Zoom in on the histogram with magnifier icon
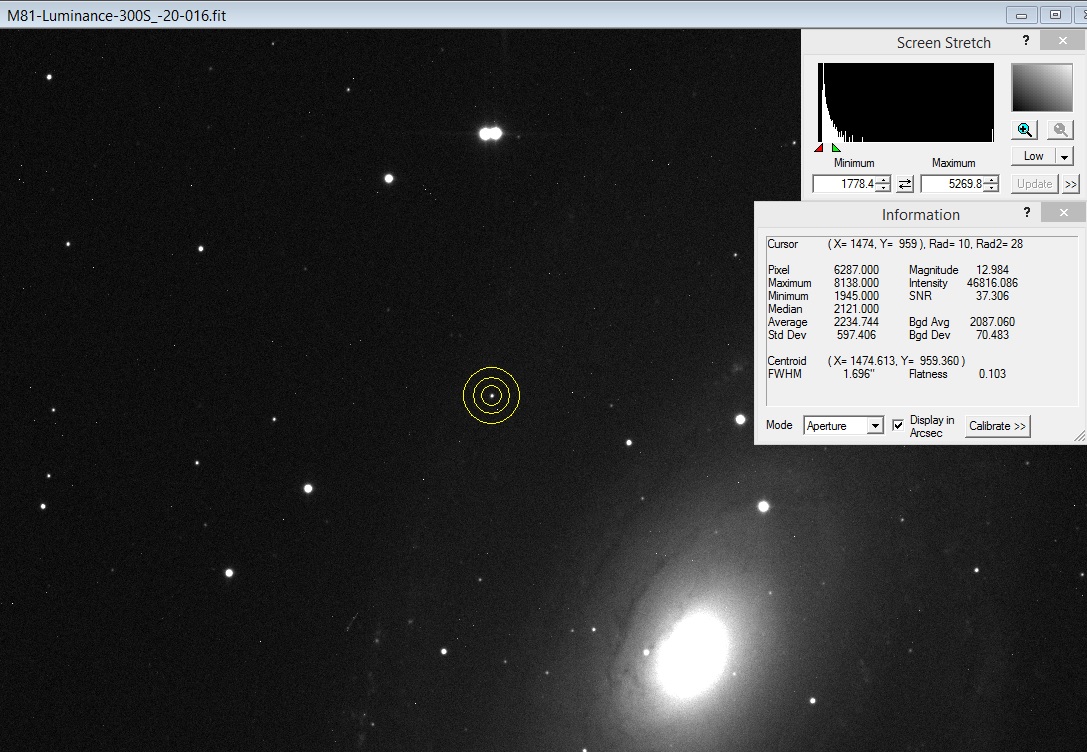Screen dimensions: 1087x752 point(1024,129)
